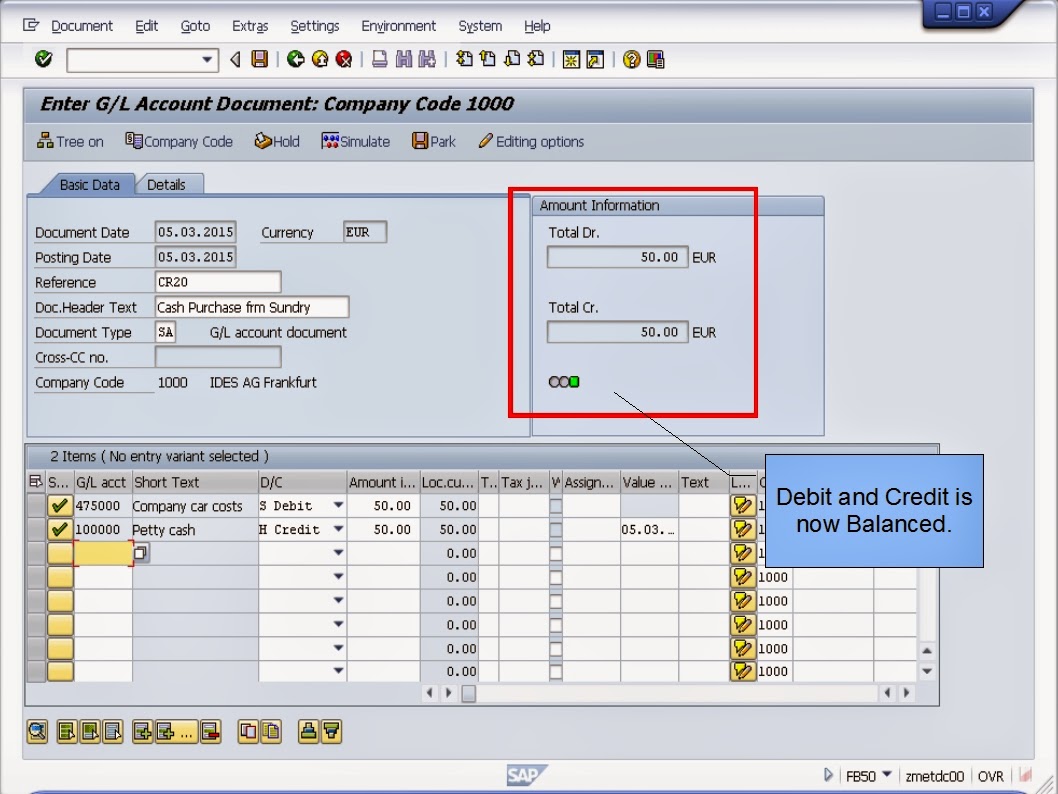Delete a row via the delete-row icon
This screenshot has width=1058, height=794.
(209, 732)
